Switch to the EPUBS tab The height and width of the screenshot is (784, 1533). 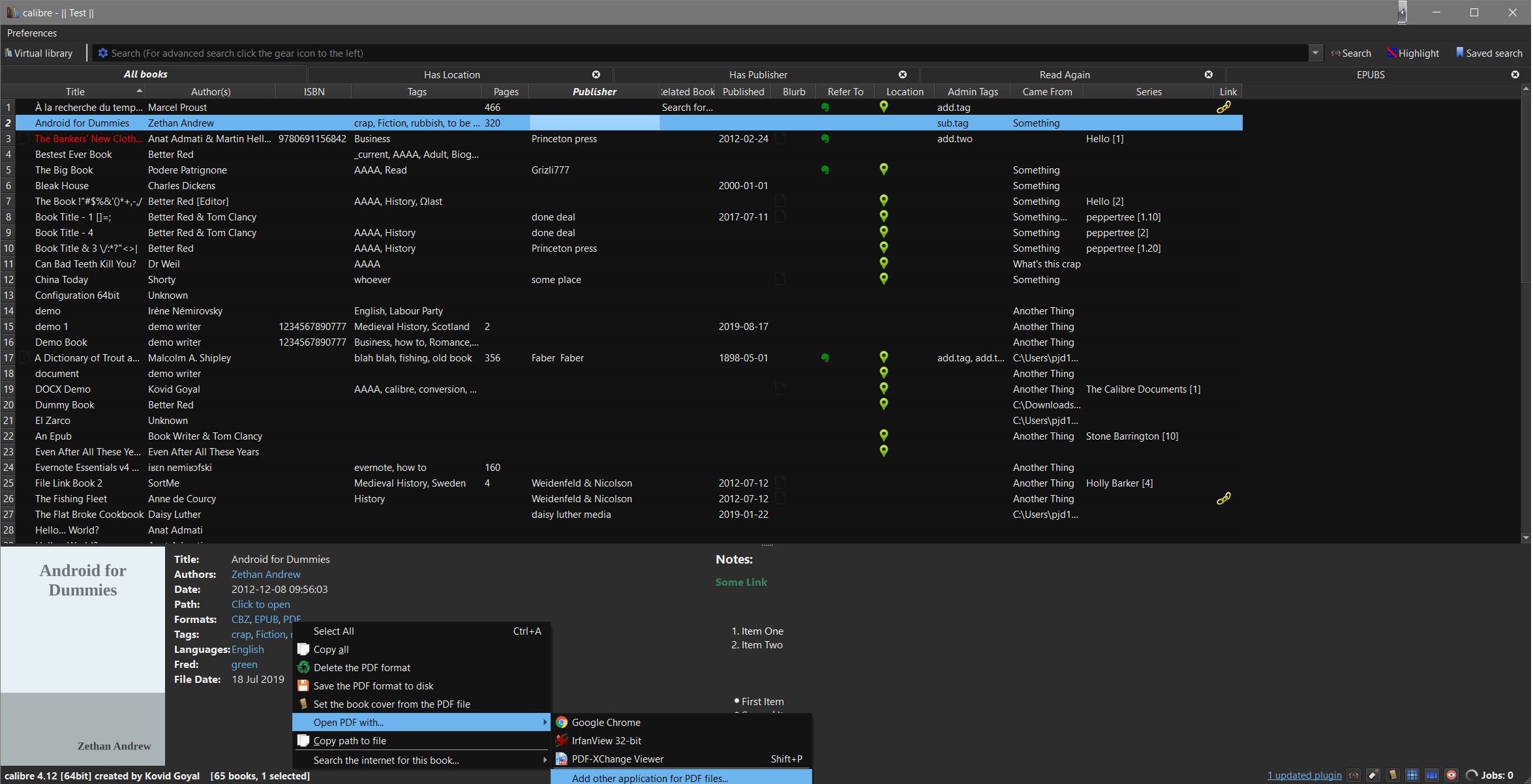coord(1370,75)
